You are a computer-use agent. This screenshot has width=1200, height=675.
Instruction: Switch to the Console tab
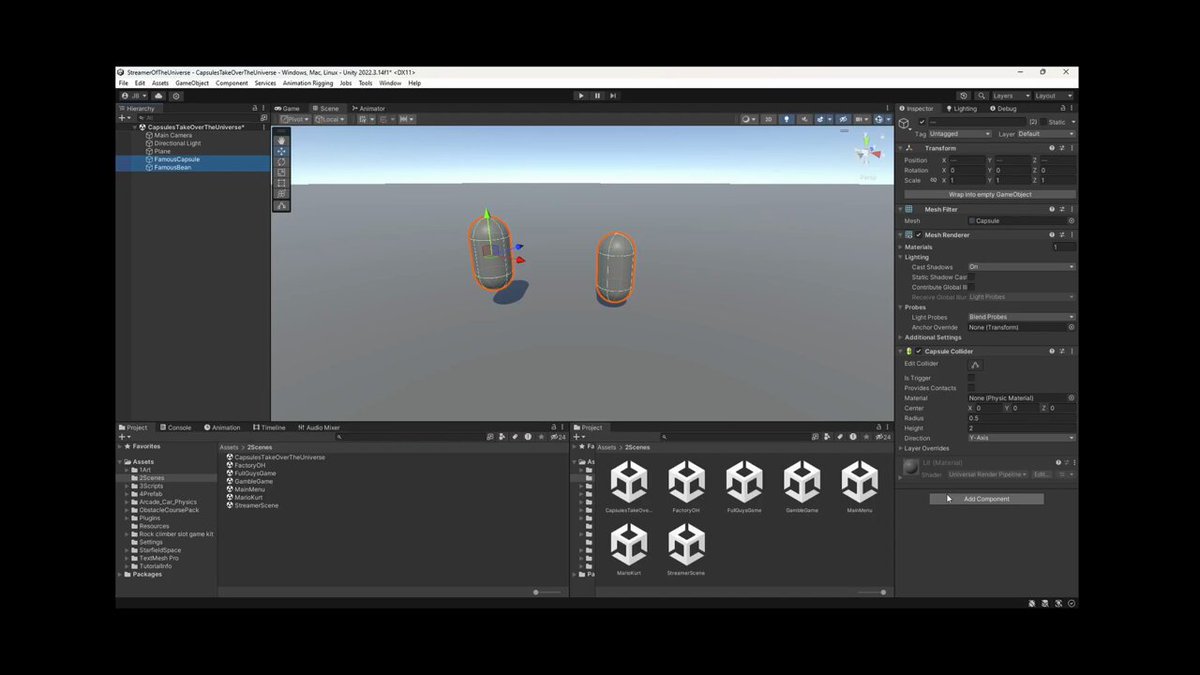click(x=175, y=427)
